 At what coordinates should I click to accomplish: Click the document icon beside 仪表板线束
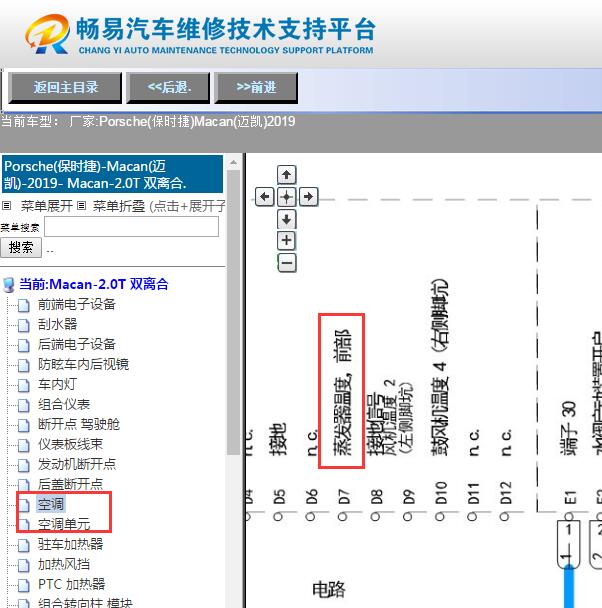[24, 445]
